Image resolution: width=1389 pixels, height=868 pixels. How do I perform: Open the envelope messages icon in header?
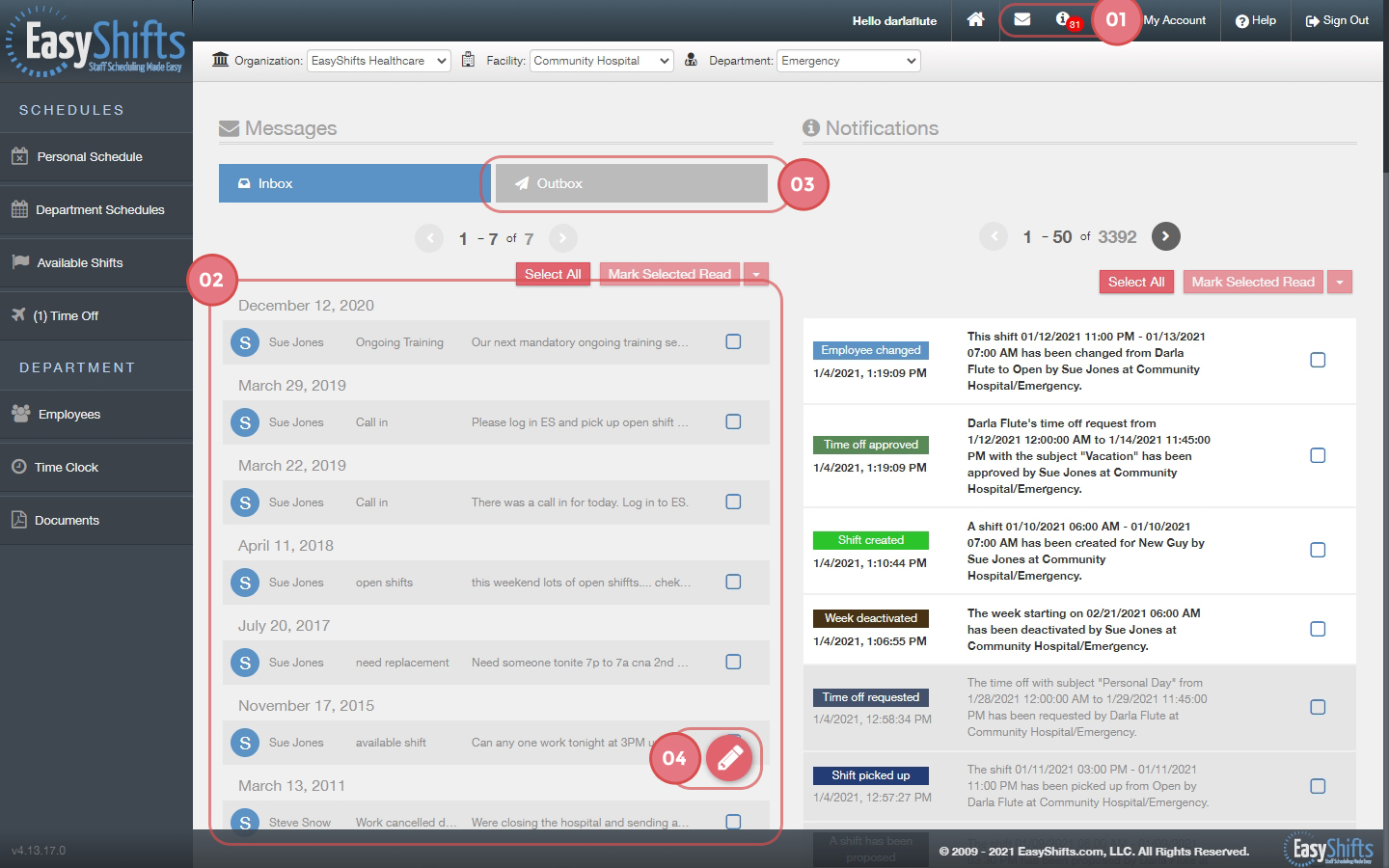[1022, 19]
